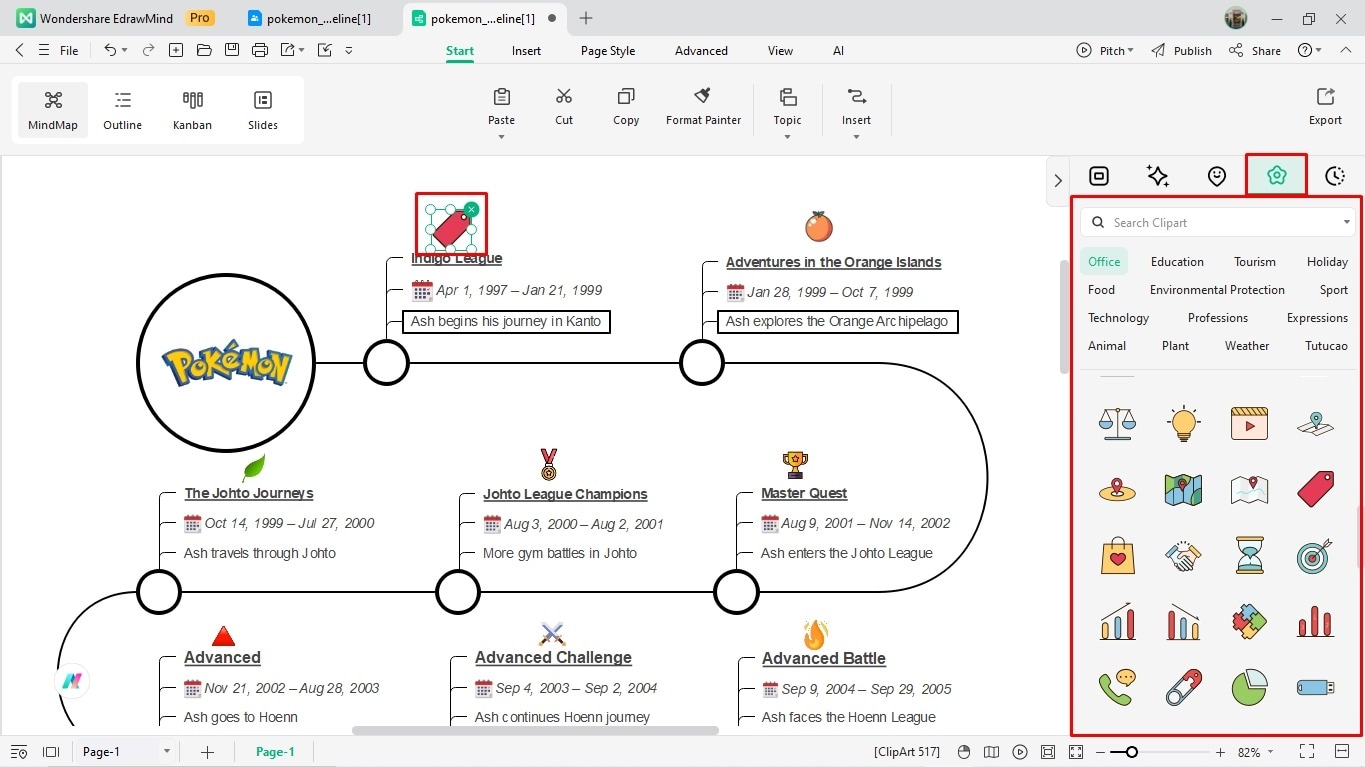This screenshot has width=1365, height=767.
Task: Insert the puzzle pieces clipart
Action: 1249,622
